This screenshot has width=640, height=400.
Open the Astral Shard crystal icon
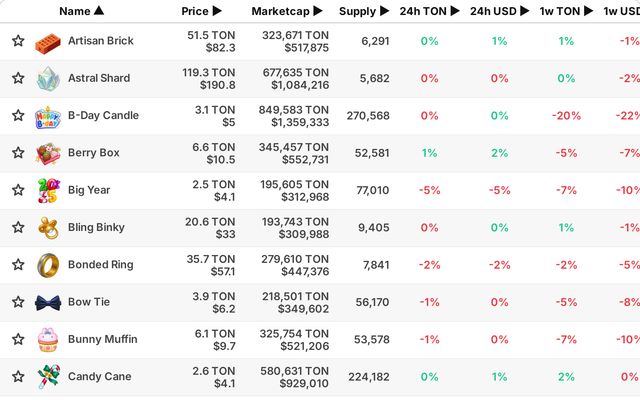48,78
